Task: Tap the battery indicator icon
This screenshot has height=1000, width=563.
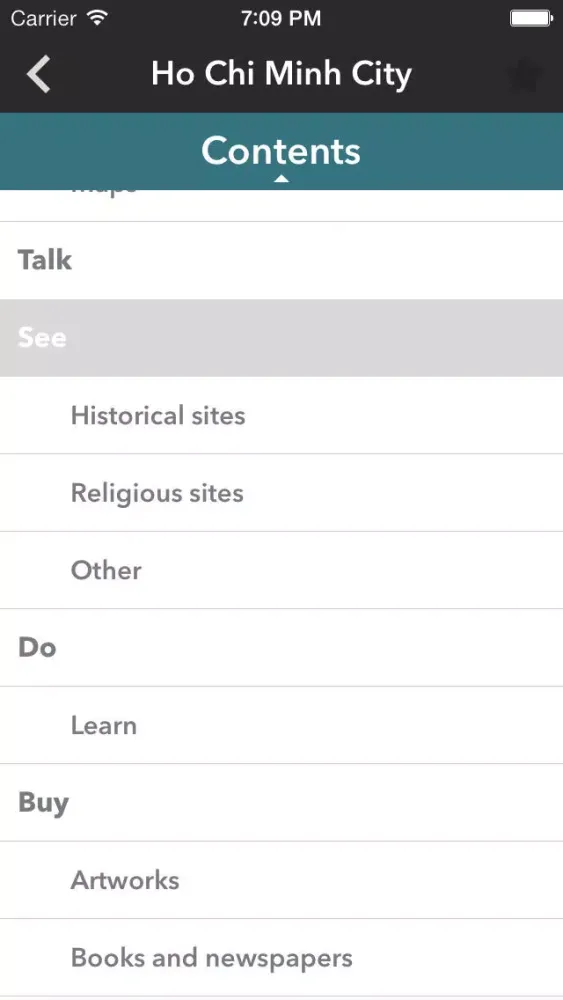Action: (531, 18)
